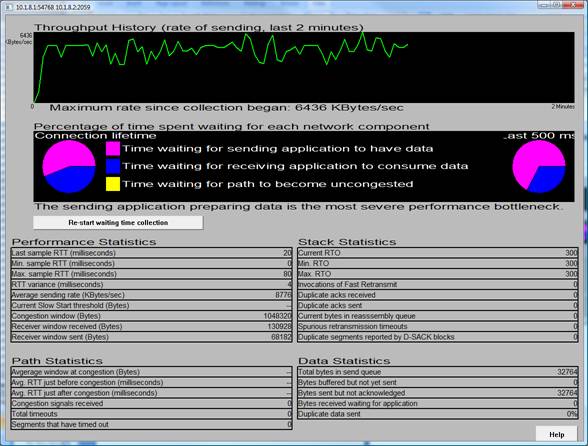The image size is (588, 446).
Task: Select Total bytes in send queue row
Action: click(438, 372)
